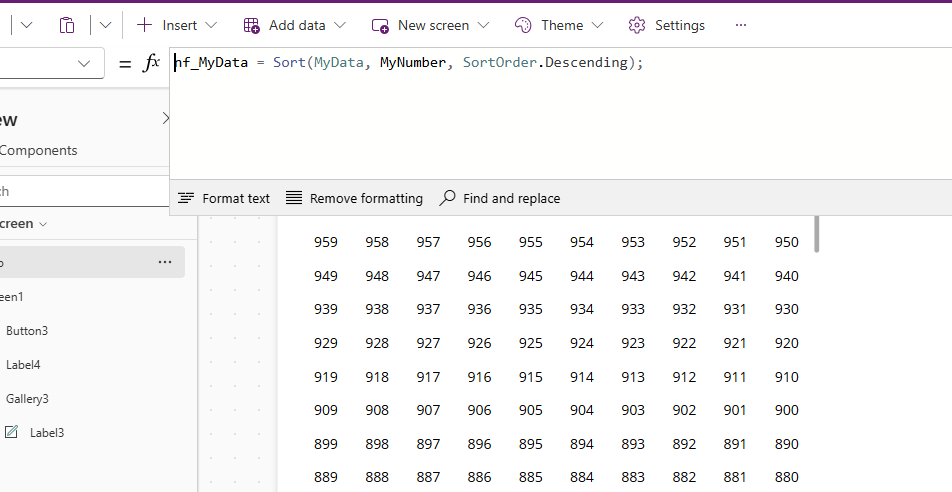Click the gallery cell showing 900
This screenshot has height=492, width=952.
tap(787, 411)
